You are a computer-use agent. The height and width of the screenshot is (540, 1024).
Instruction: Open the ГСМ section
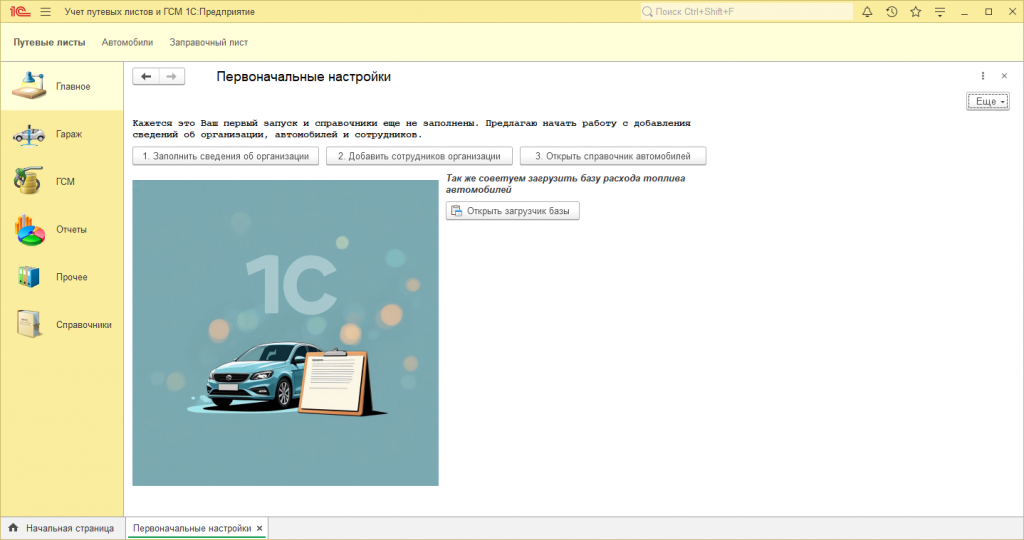61,182
